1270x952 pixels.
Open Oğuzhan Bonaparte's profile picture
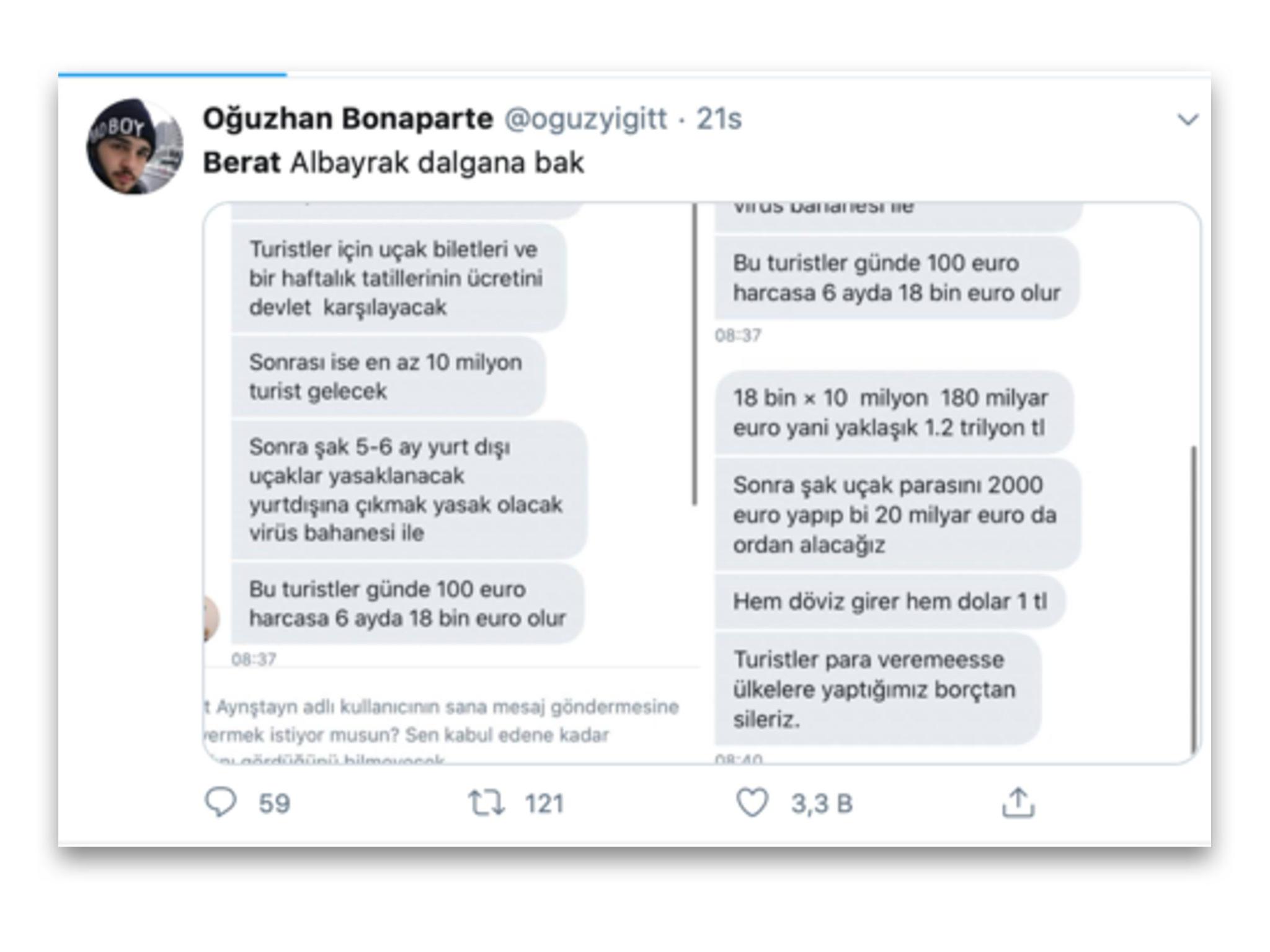pyautogui.click(x=135, y=147)
